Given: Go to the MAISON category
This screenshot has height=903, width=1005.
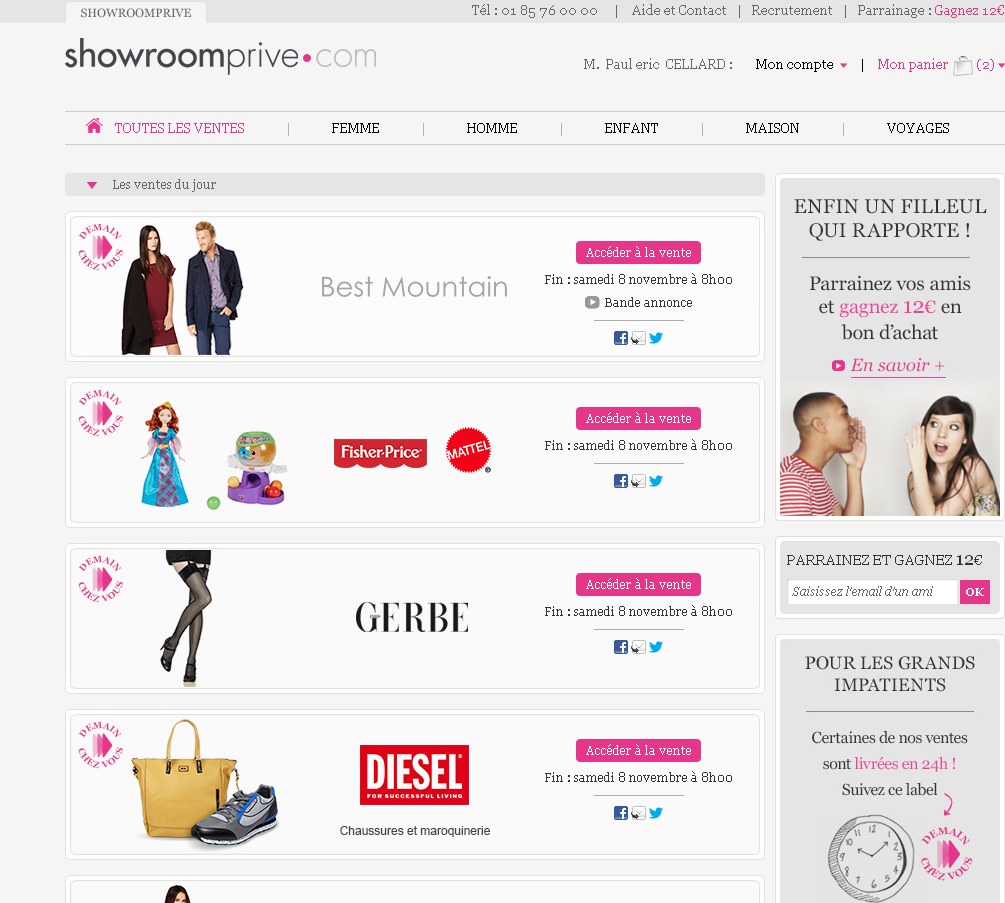Looking at the screenshot, I should pyautogui.click(x=772, y=128).
